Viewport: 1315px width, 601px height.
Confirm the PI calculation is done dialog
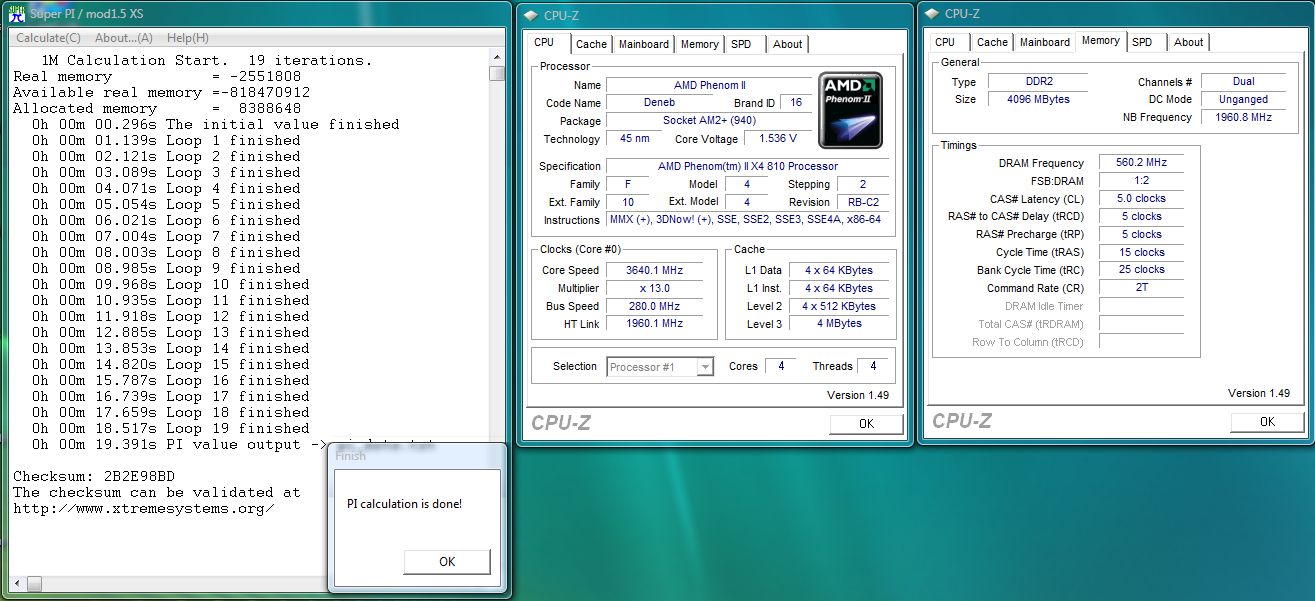point(447,561)
